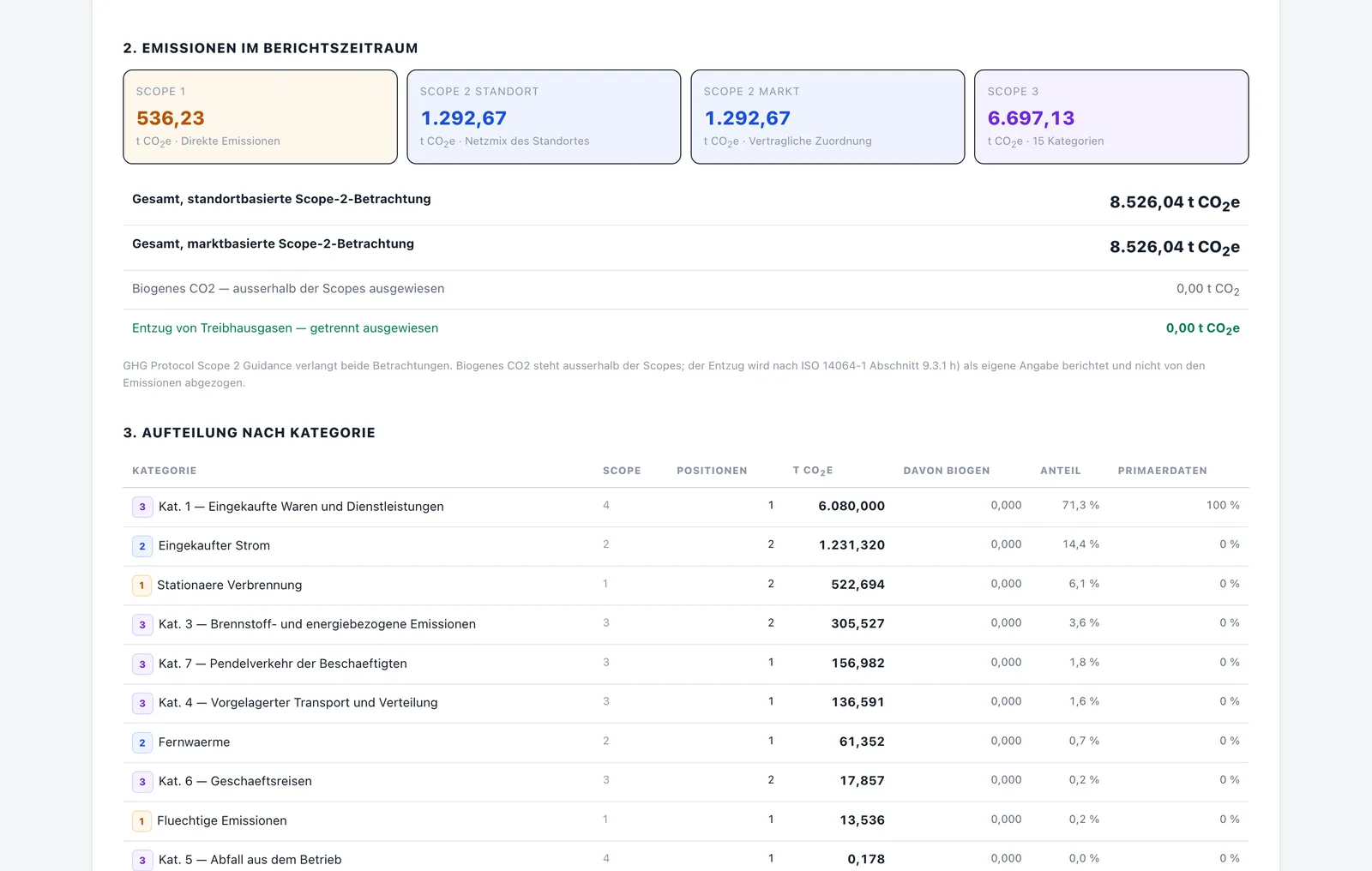Viewport: 1372px width, 871px height.
Task: Click scope 1 badge beside Fluechtige Emissionen
Action: pyautogui.click(x=141, y=821)
